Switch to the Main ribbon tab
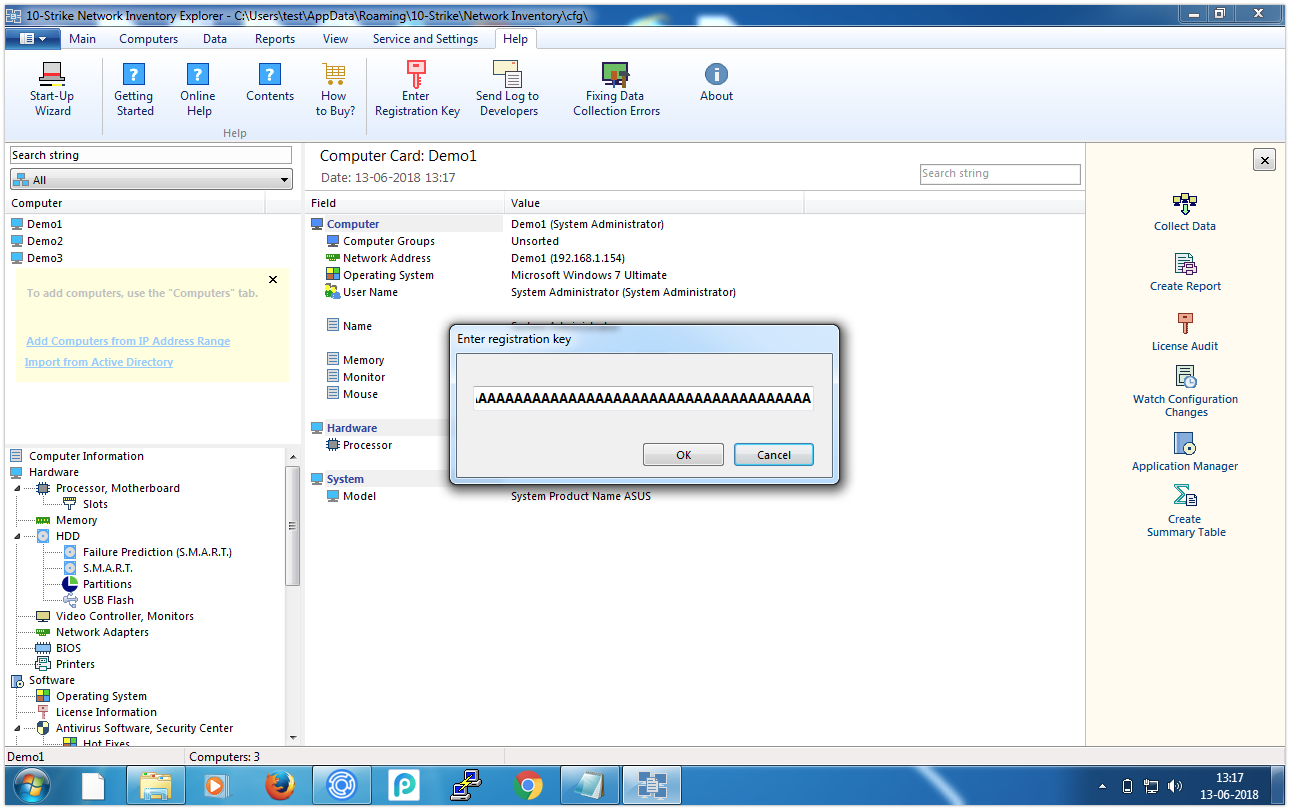 coord(82,39)
